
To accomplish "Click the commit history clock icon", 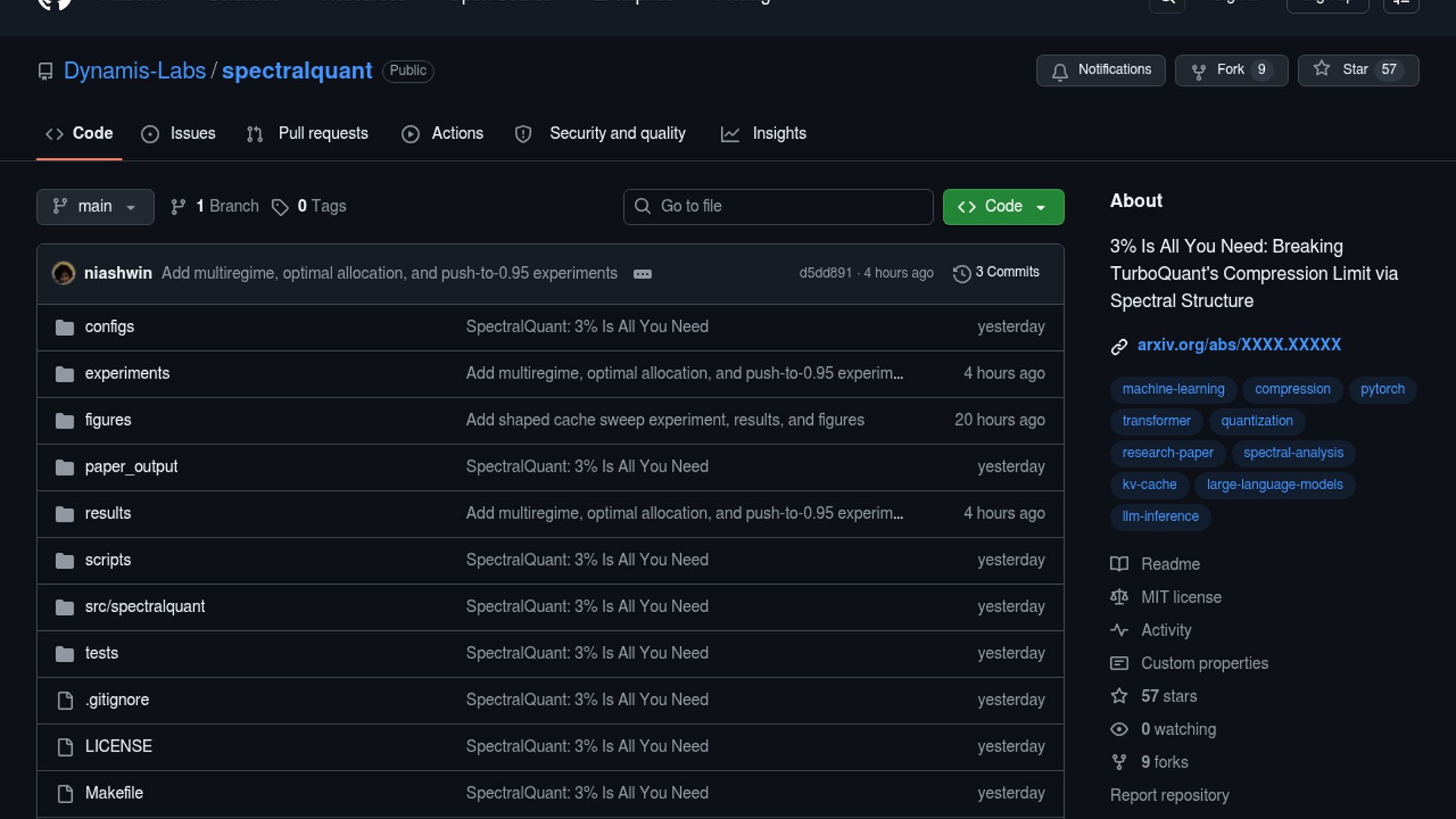I will [962, 273].
